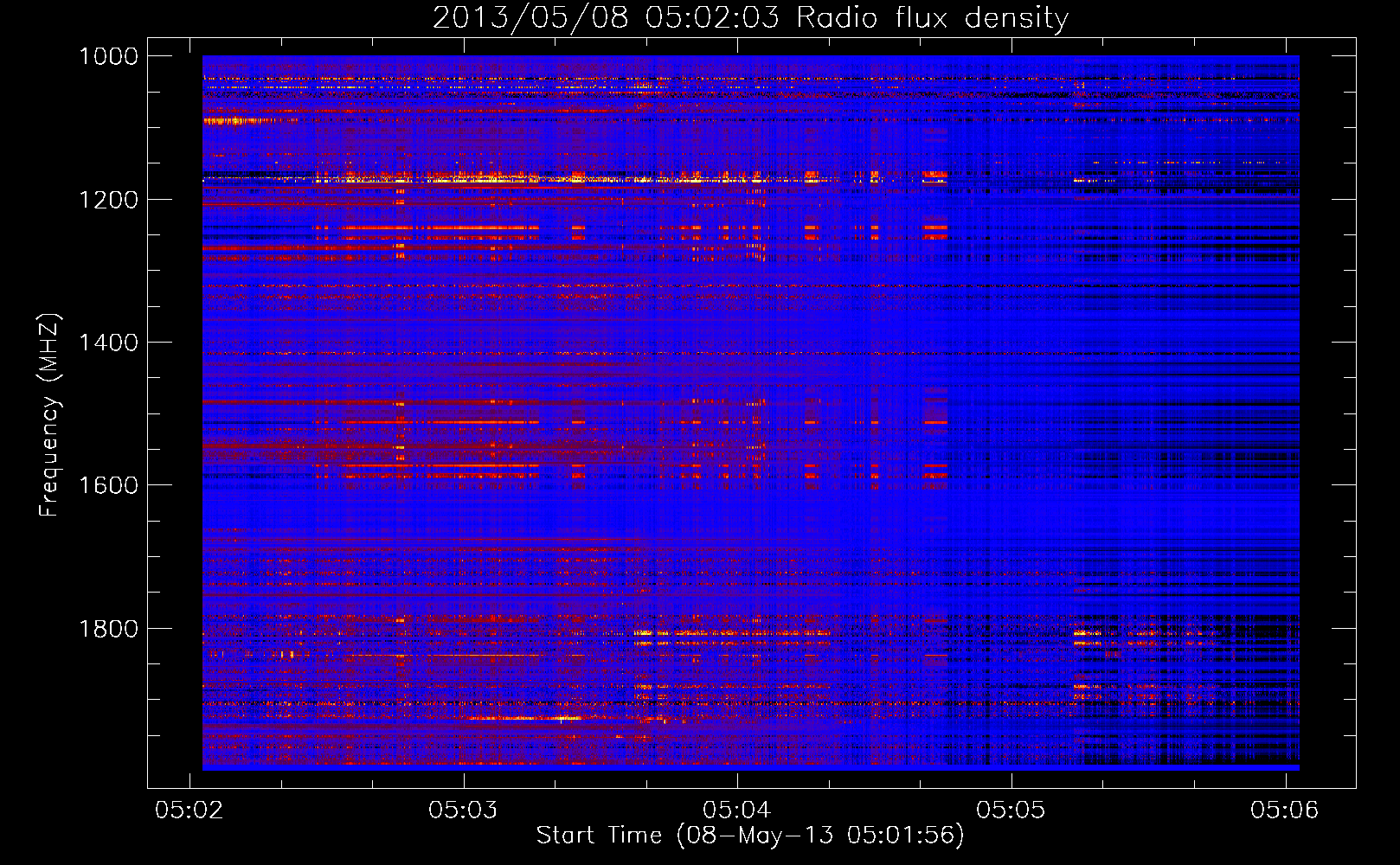Click the '1600' frequency tick label

click(108, 485)
